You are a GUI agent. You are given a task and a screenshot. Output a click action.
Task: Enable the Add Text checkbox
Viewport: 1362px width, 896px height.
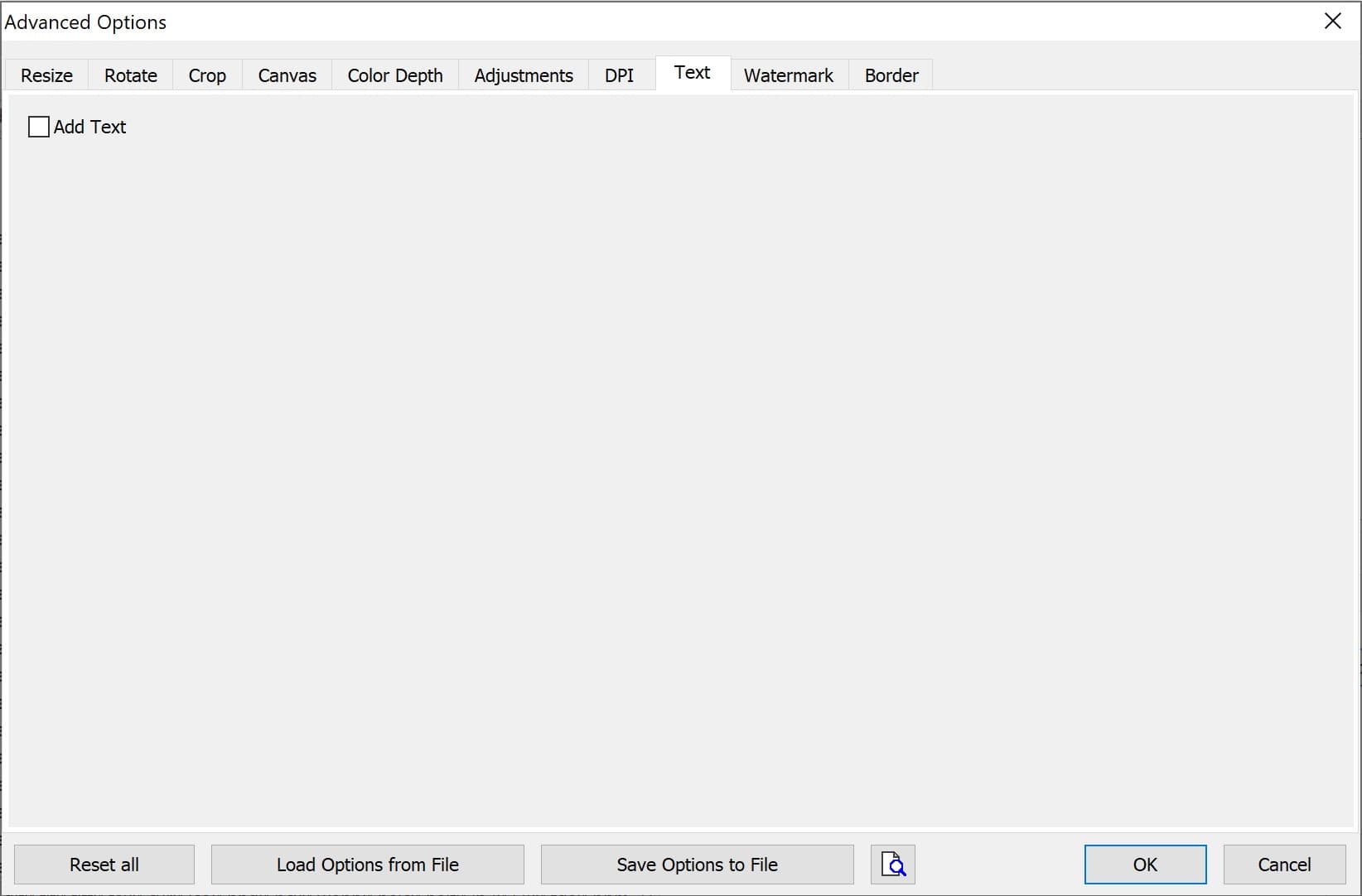coord(39,127)
